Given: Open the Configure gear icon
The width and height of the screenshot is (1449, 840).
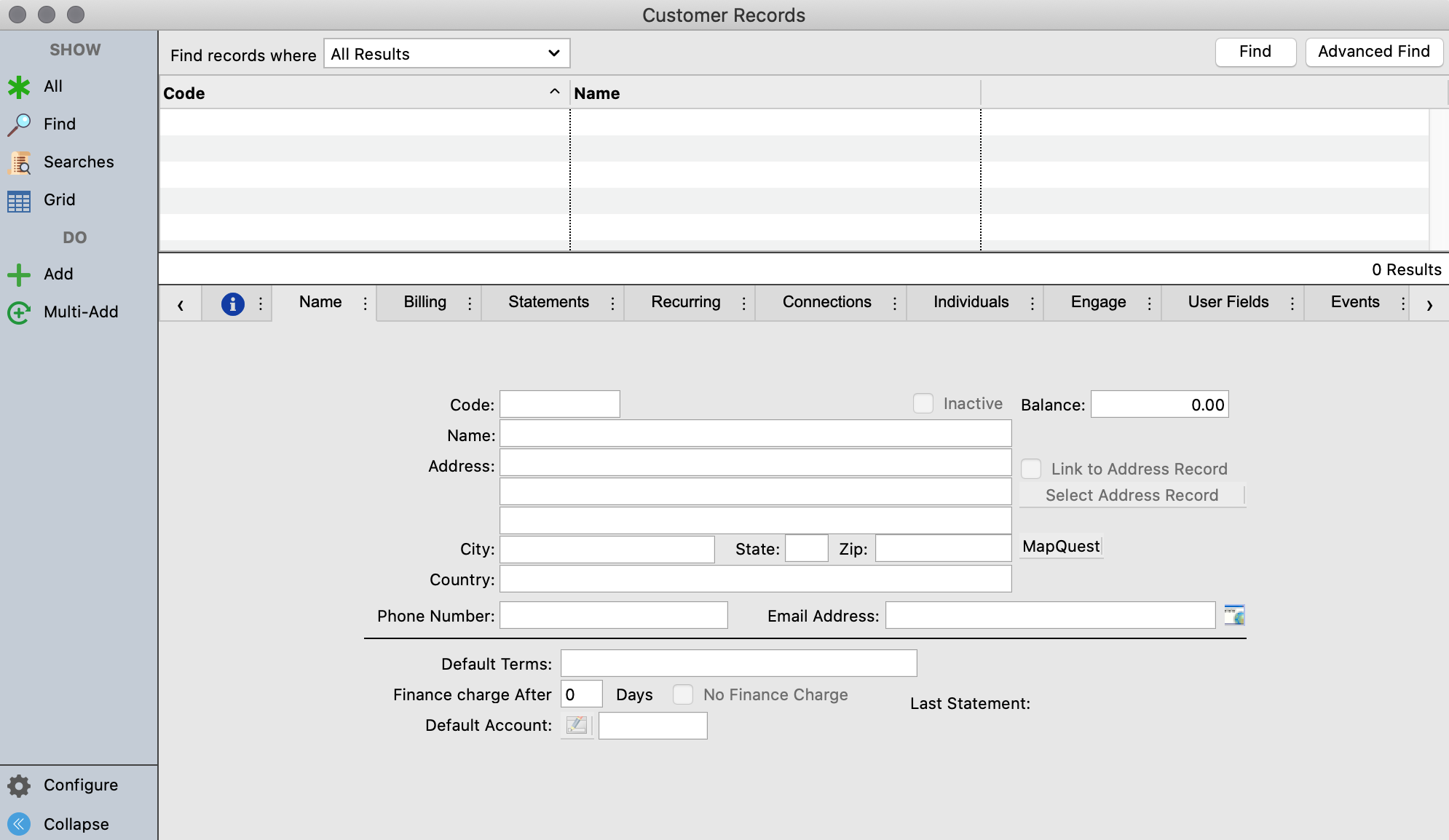Looking at the screenshot, I should click(x=19, y=785).
